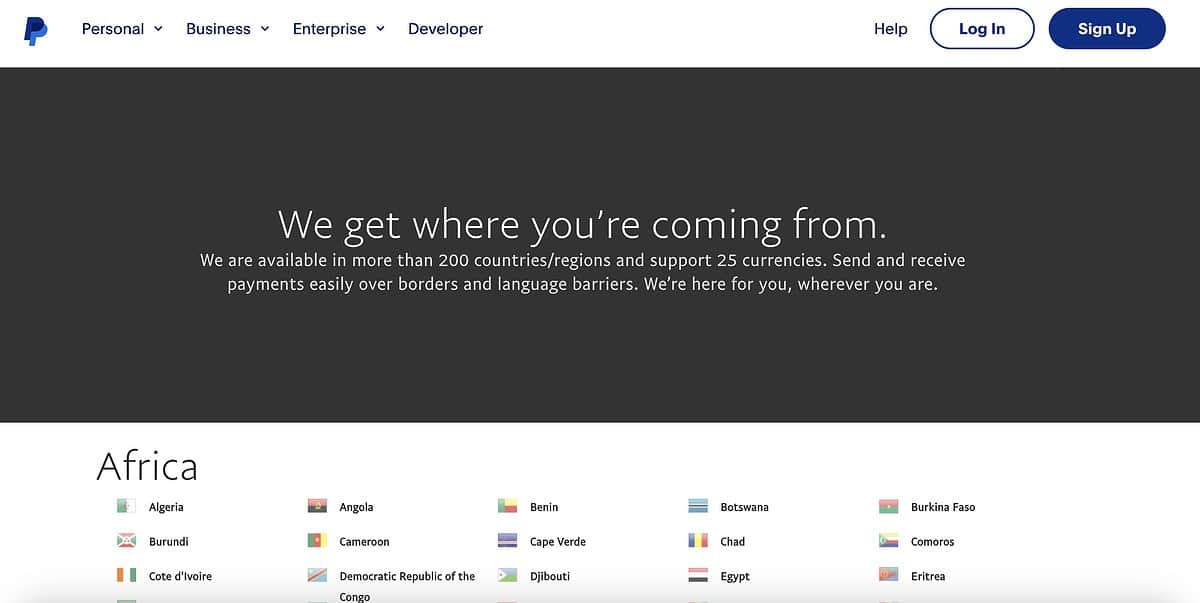Click the Sign Up button

click(x=1107, y=29)
